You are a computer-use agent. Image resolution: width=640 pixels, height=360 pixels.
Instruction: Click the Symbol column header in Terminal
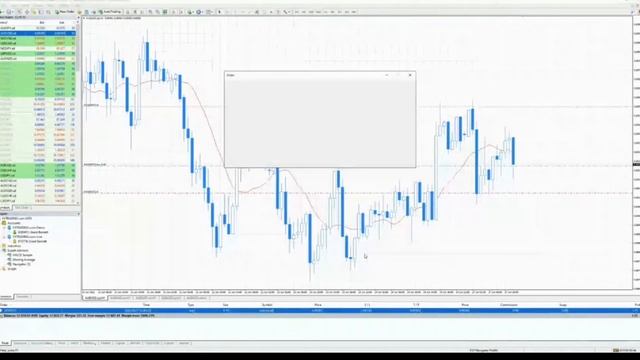(x=267, y=305)
